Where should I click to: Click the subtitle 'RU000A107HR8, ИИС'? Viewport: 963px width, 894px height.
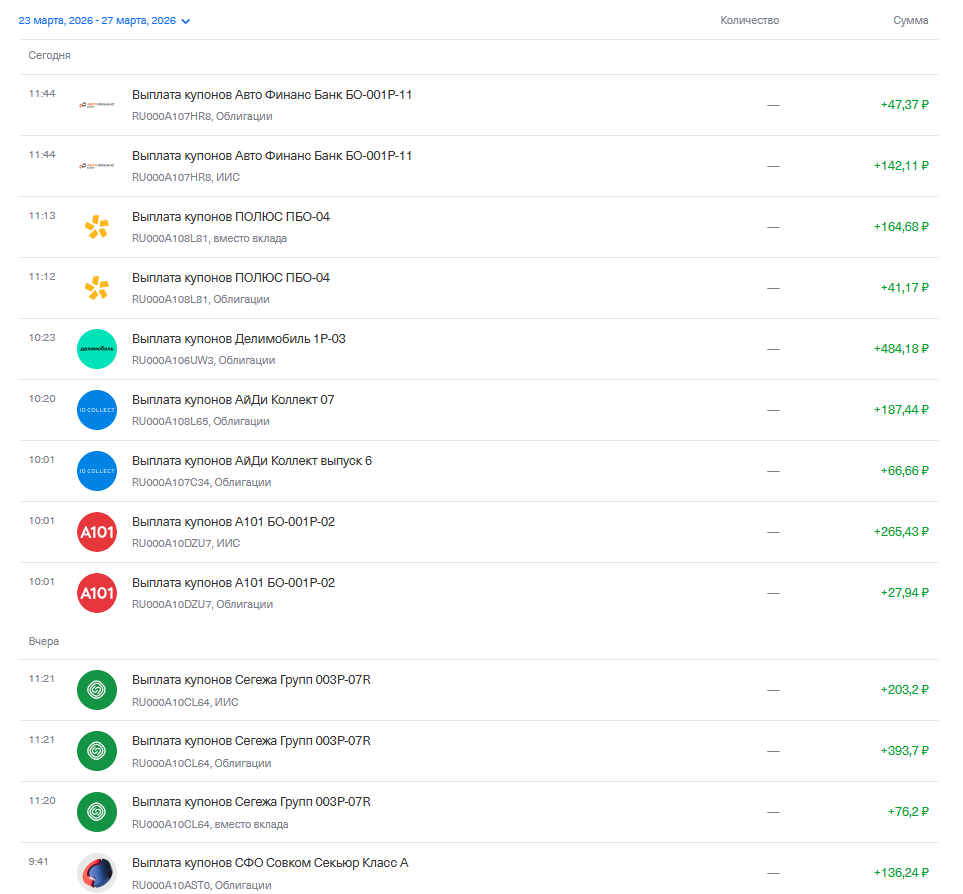click(x=185, y=177)
